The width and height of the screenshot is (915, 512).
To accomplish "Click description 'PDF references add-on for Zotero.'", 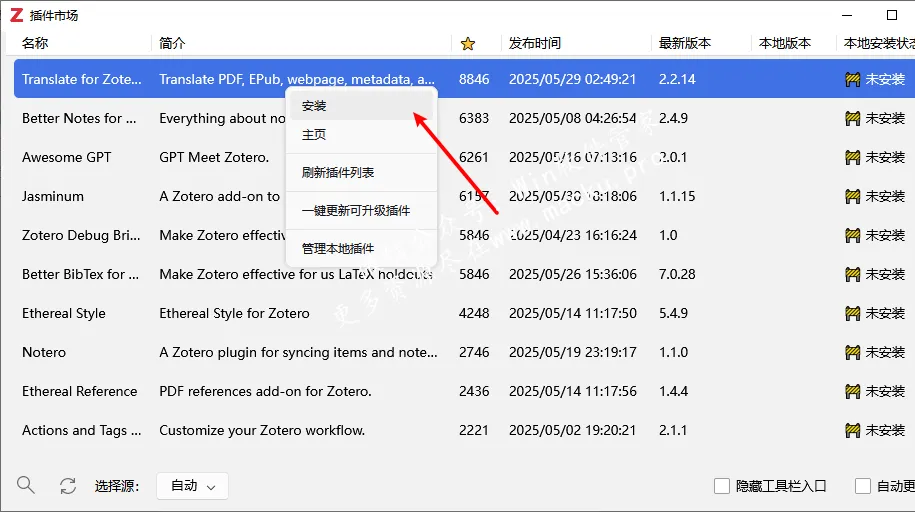I will coord(266,392).
